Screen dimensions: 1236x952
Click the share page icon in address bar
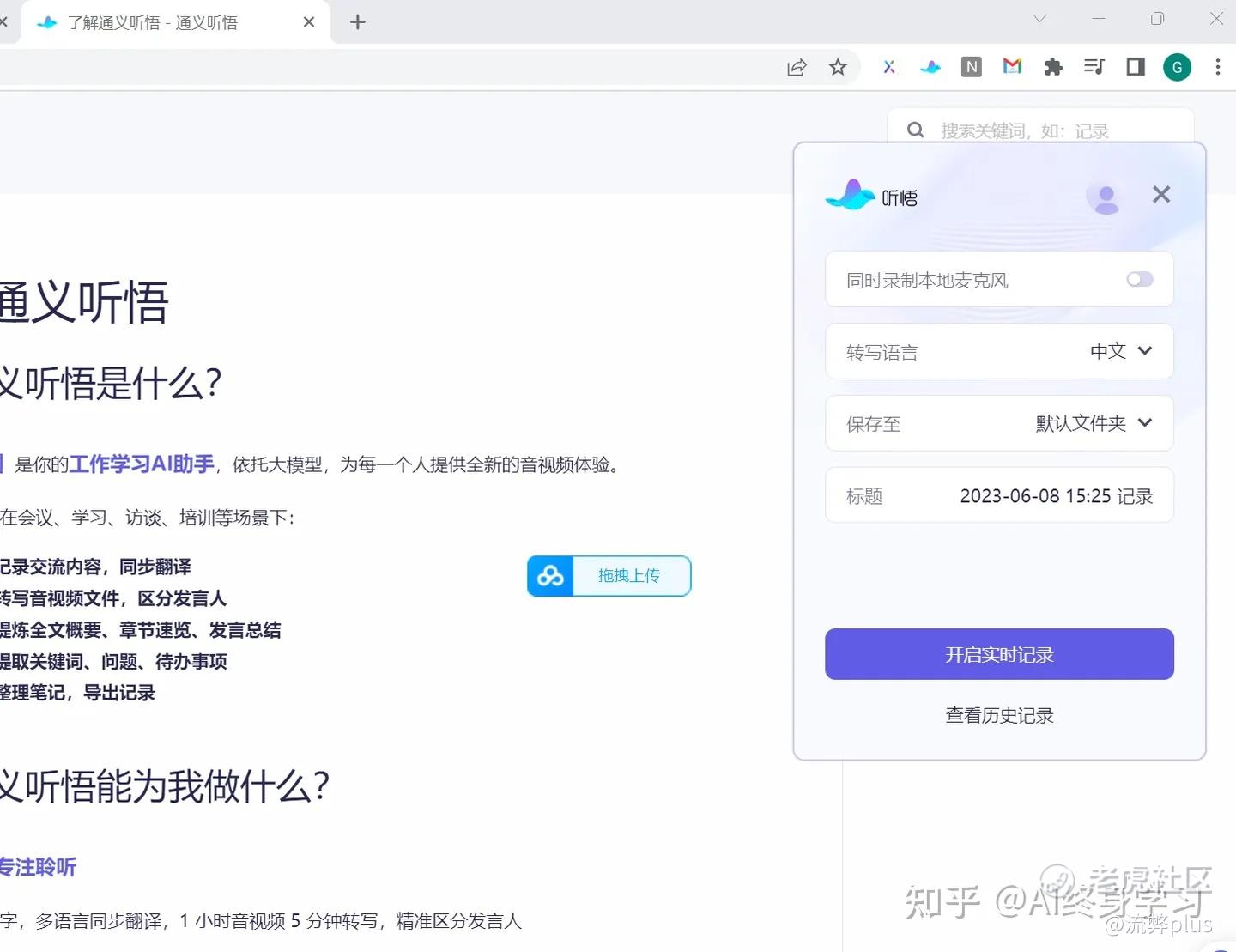(797, 67)
